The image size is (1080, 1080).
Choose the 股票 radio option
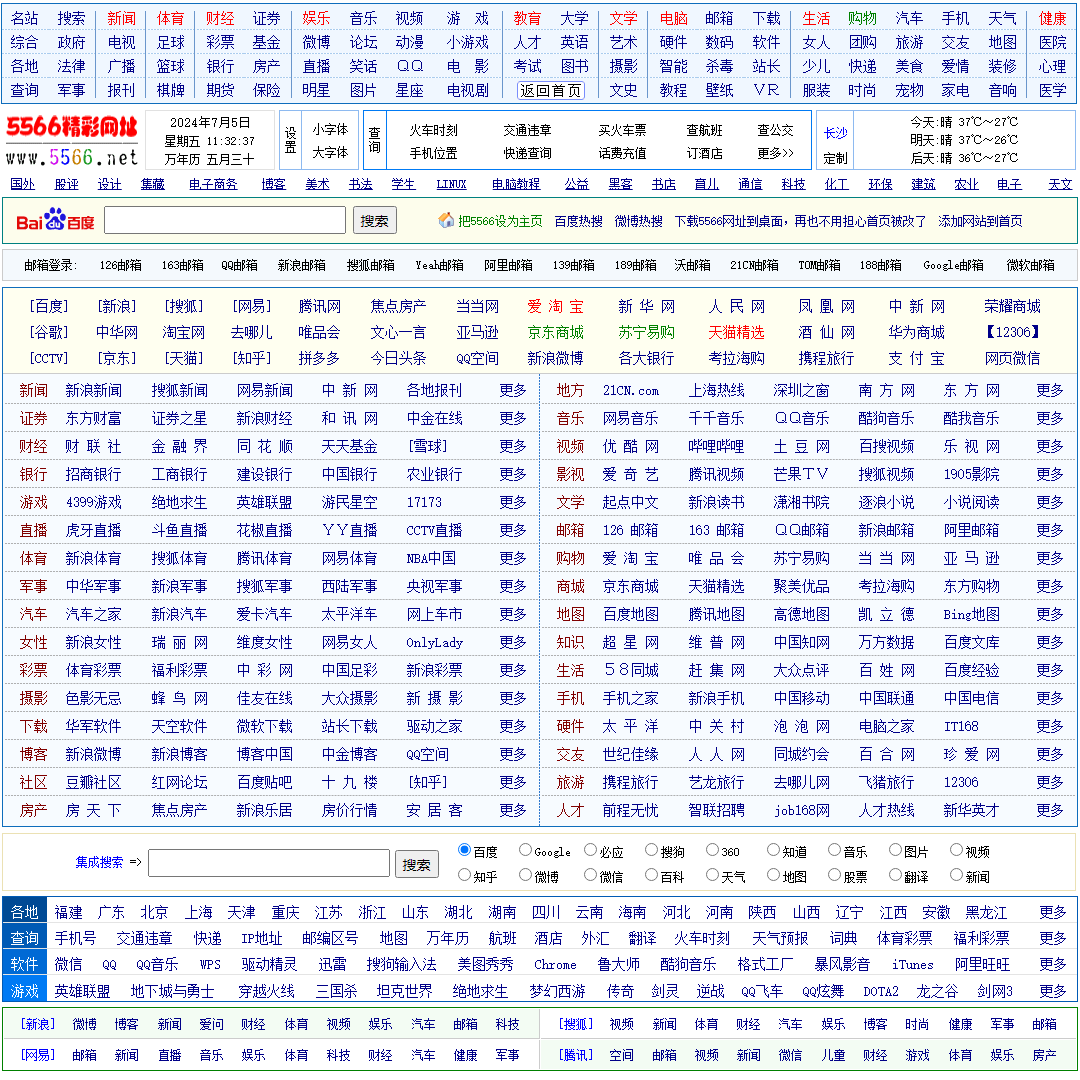point(834,875)
